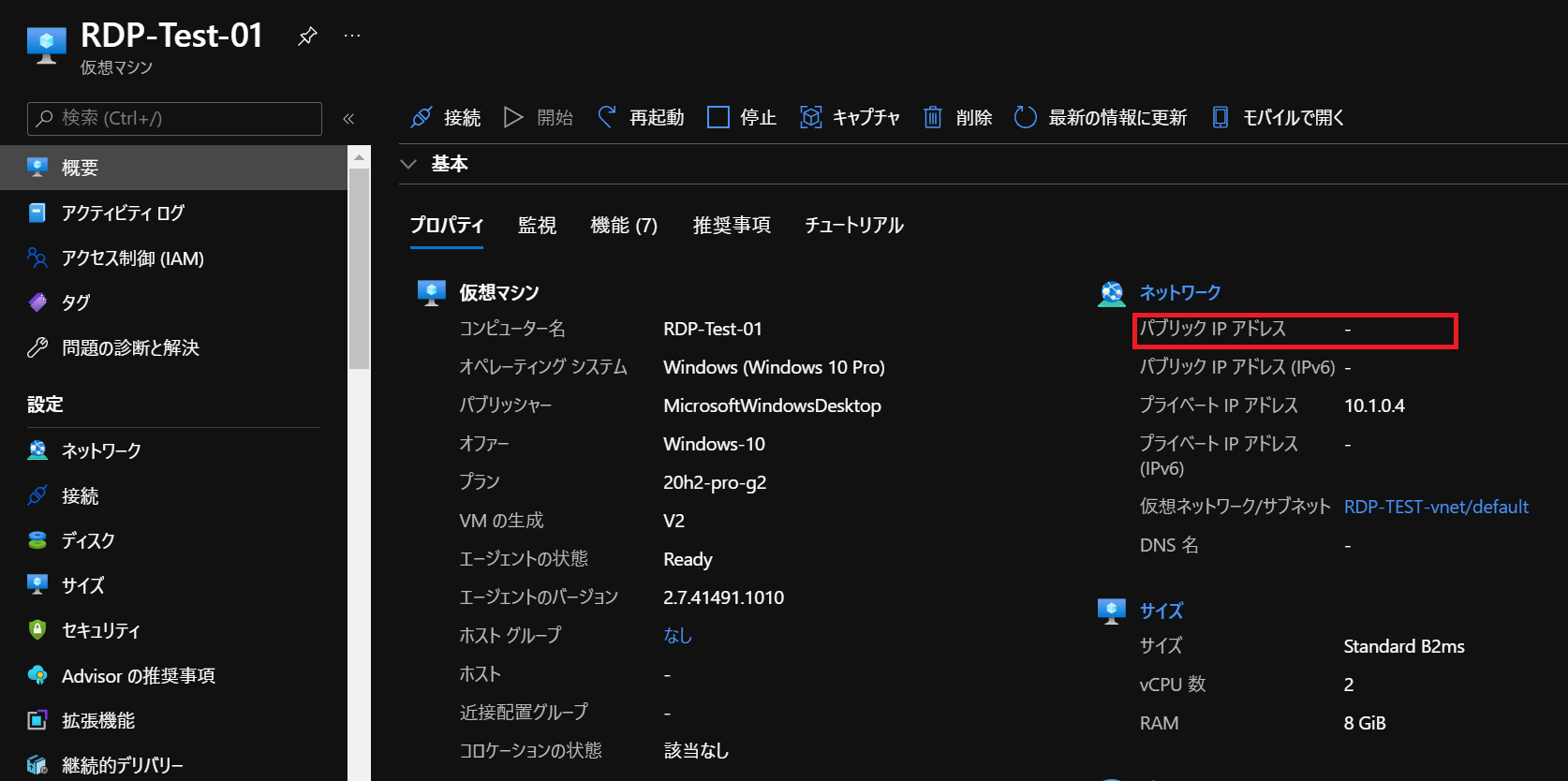
Task: Click the 開始 start play icon
Action: pyautogui.click(x=513, y=117)
